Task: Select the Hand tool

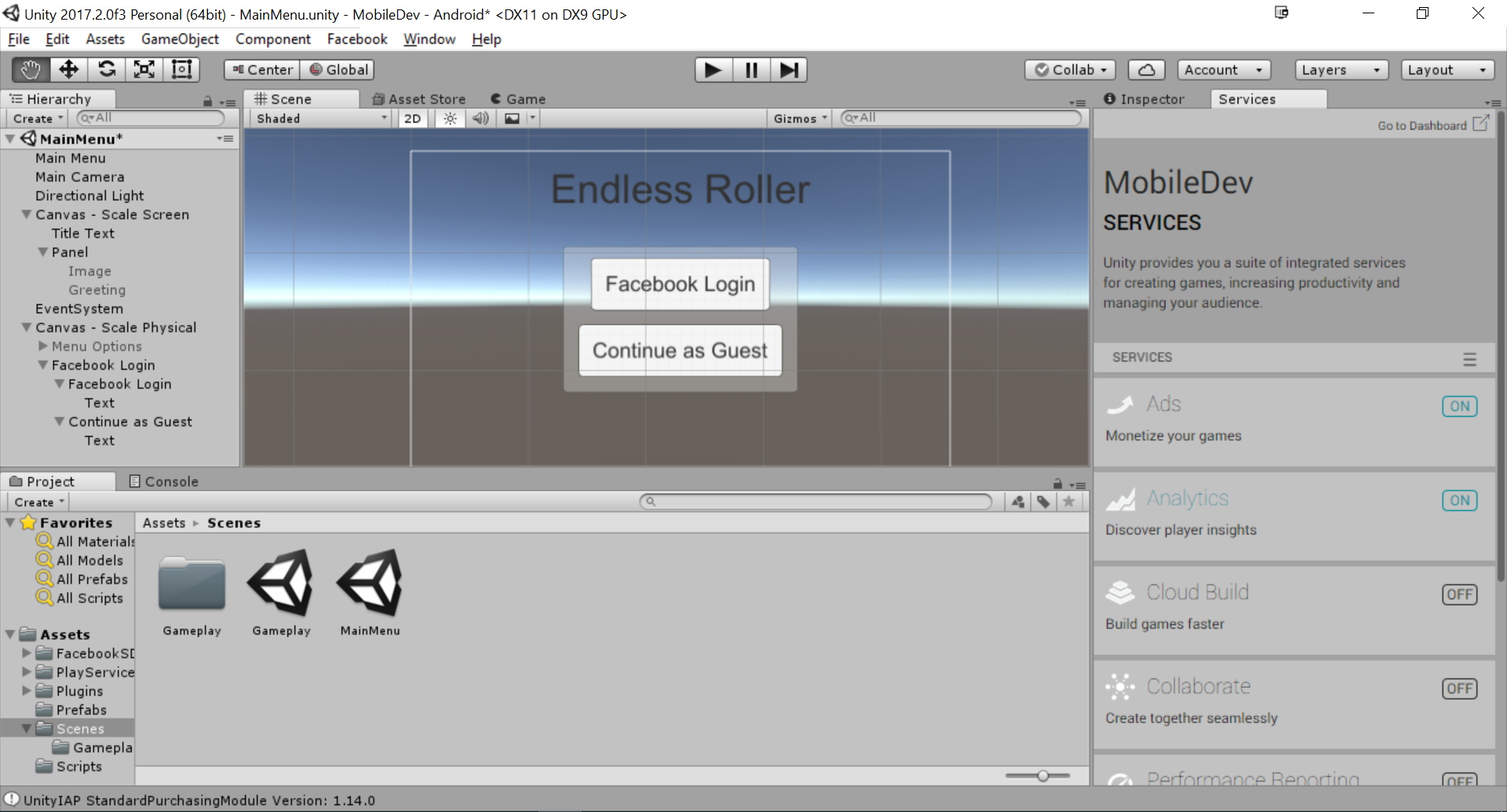Action: (x=31, y=70)
